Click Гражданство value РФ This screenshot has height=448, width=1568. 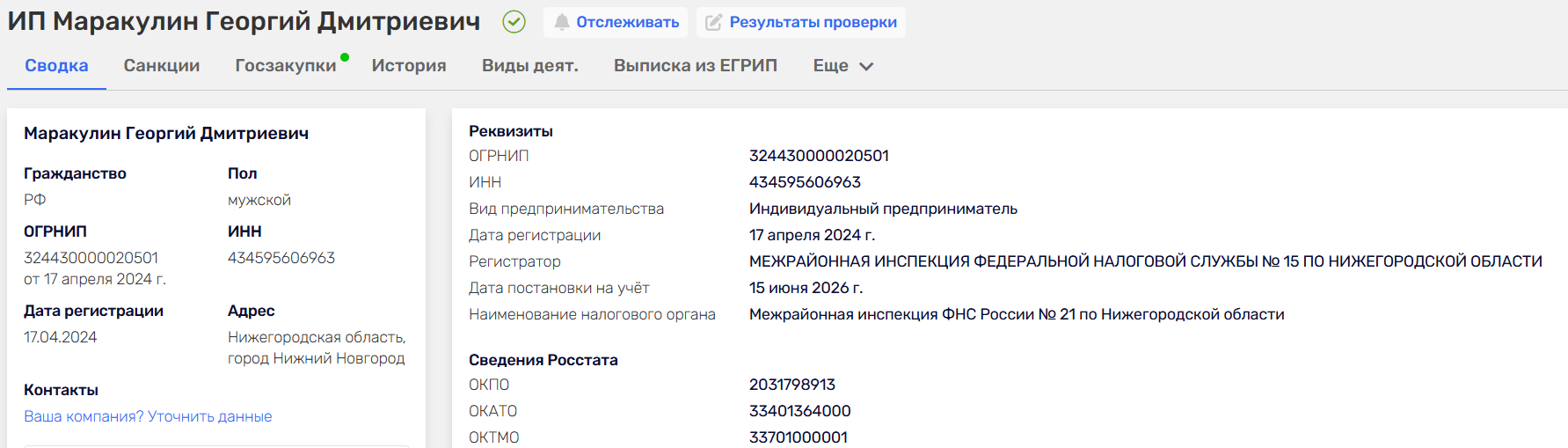click(x=35, y=200)
